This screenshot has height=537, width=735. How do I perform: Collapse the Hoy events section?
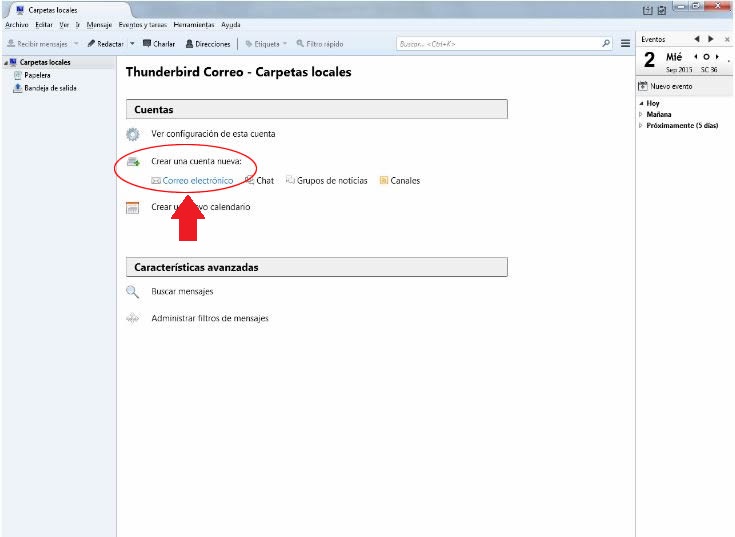[641, 104]
